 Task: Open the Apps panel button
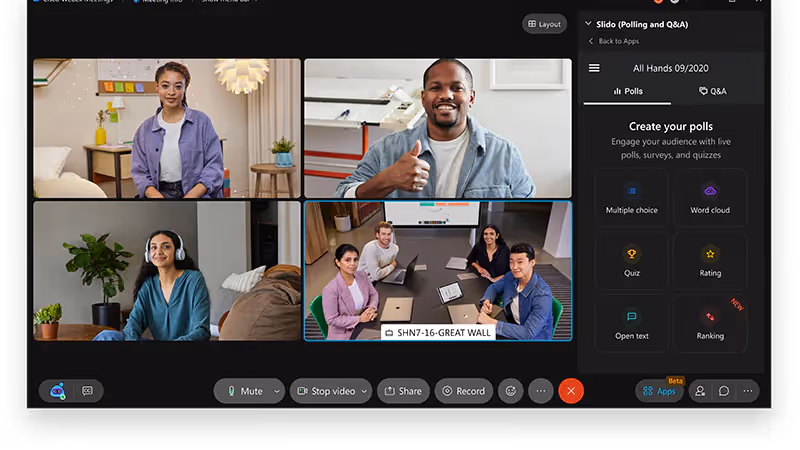(x=659, y=391)
